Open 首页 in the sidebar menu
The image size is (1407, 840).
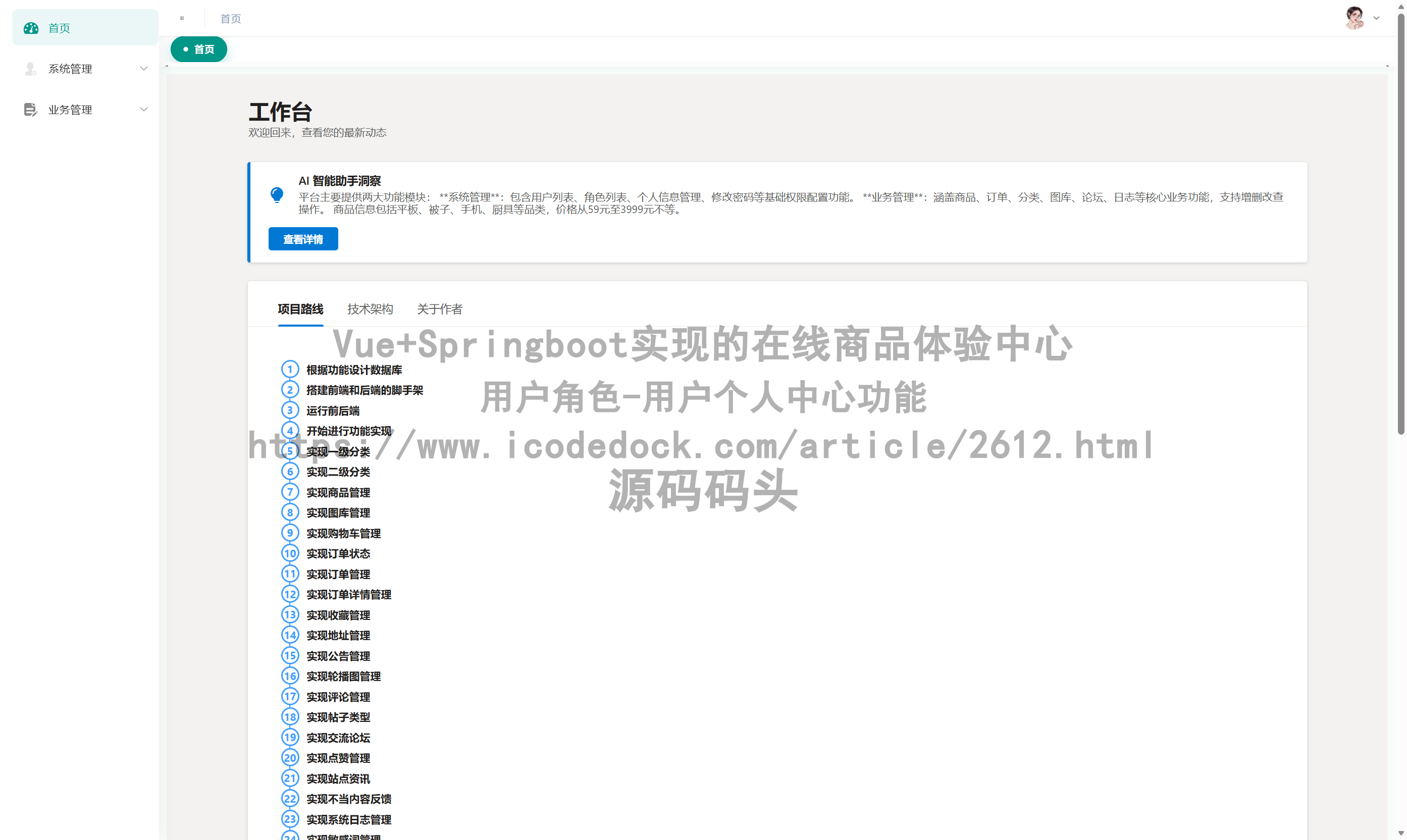[60, 28]
